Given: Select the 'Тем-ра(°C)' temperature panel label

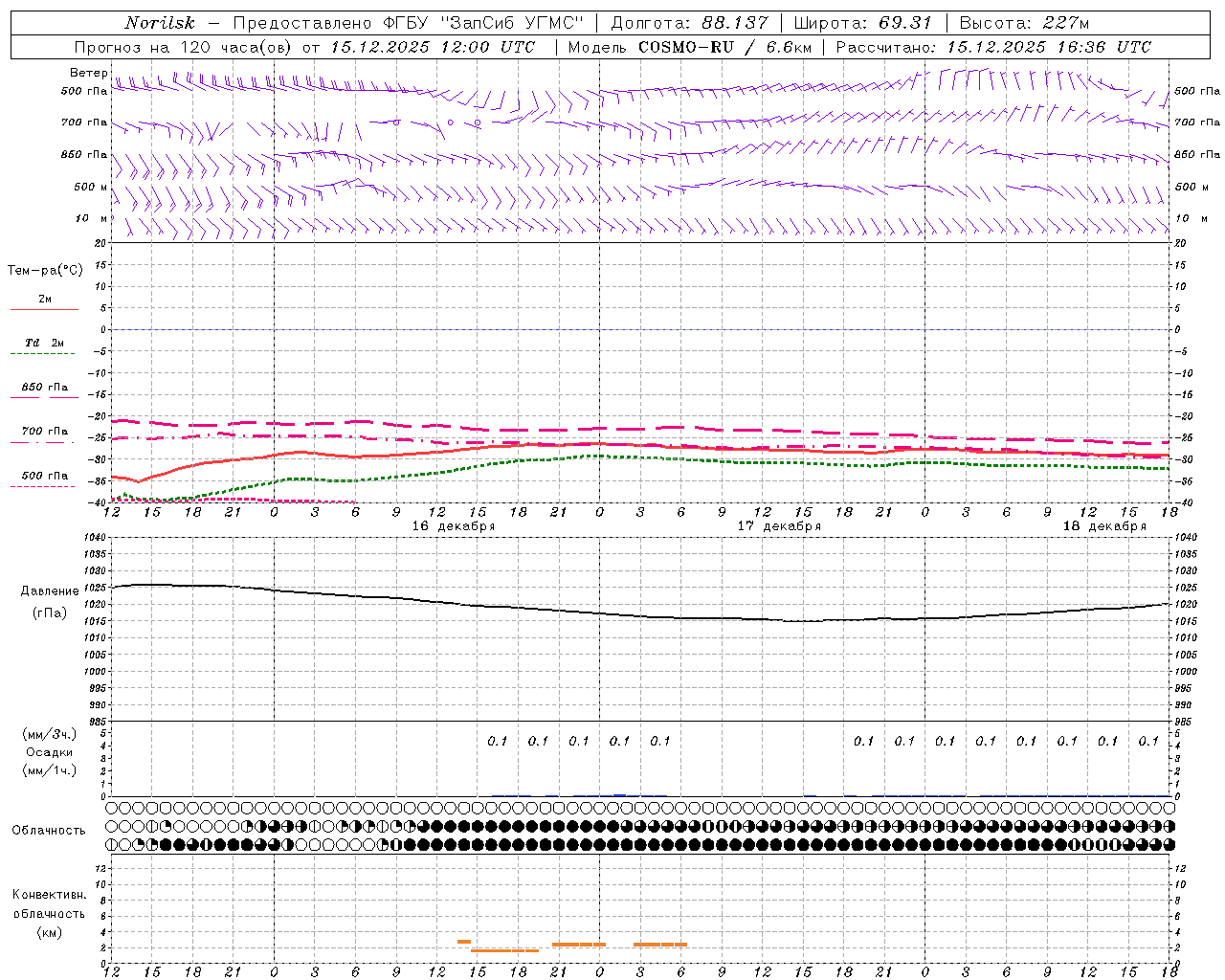Looking at the screenshot, I should [45, 270].
